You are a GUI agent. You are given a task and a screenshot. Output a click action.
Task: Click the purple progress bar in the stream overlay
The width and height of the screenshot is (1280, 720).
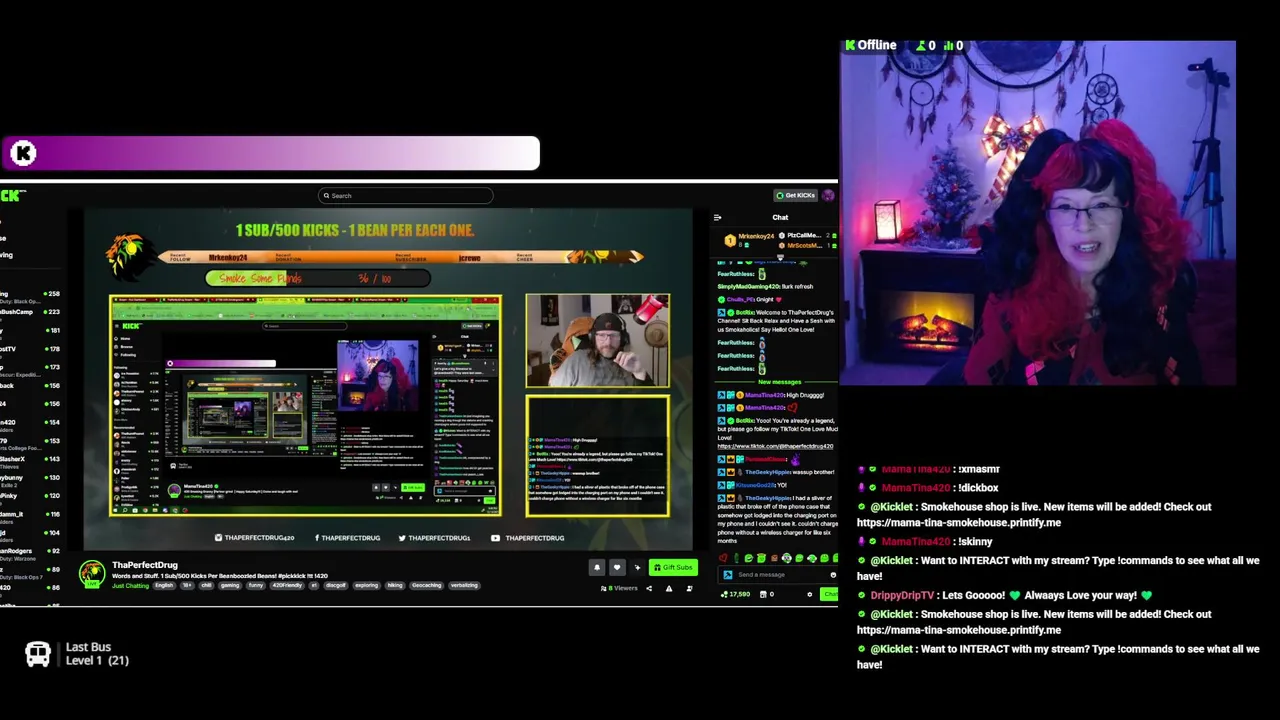click(270, 153)
